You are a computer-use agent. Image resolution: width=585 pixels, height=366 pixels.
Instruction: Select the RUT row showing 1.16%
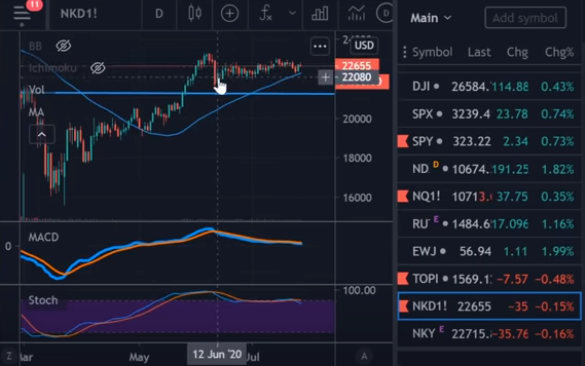click(x=489, y=224)
